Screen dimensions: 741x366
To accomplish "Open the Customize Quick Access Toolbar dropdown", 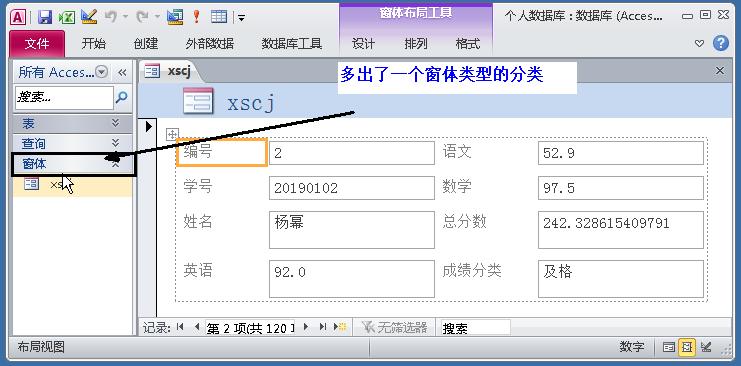I will (241, 18).
